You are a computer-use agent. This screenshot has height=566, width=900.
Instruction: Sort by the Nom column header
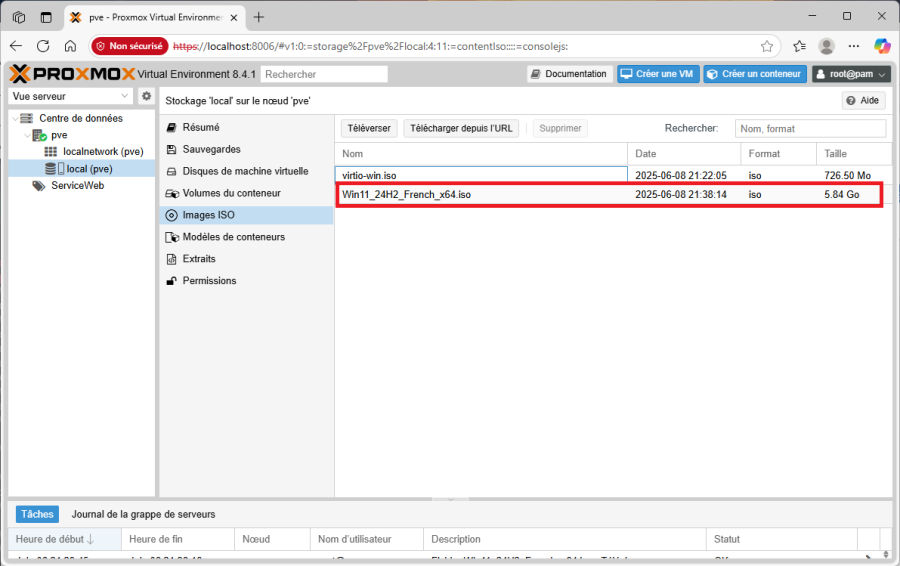pos(481,154)
